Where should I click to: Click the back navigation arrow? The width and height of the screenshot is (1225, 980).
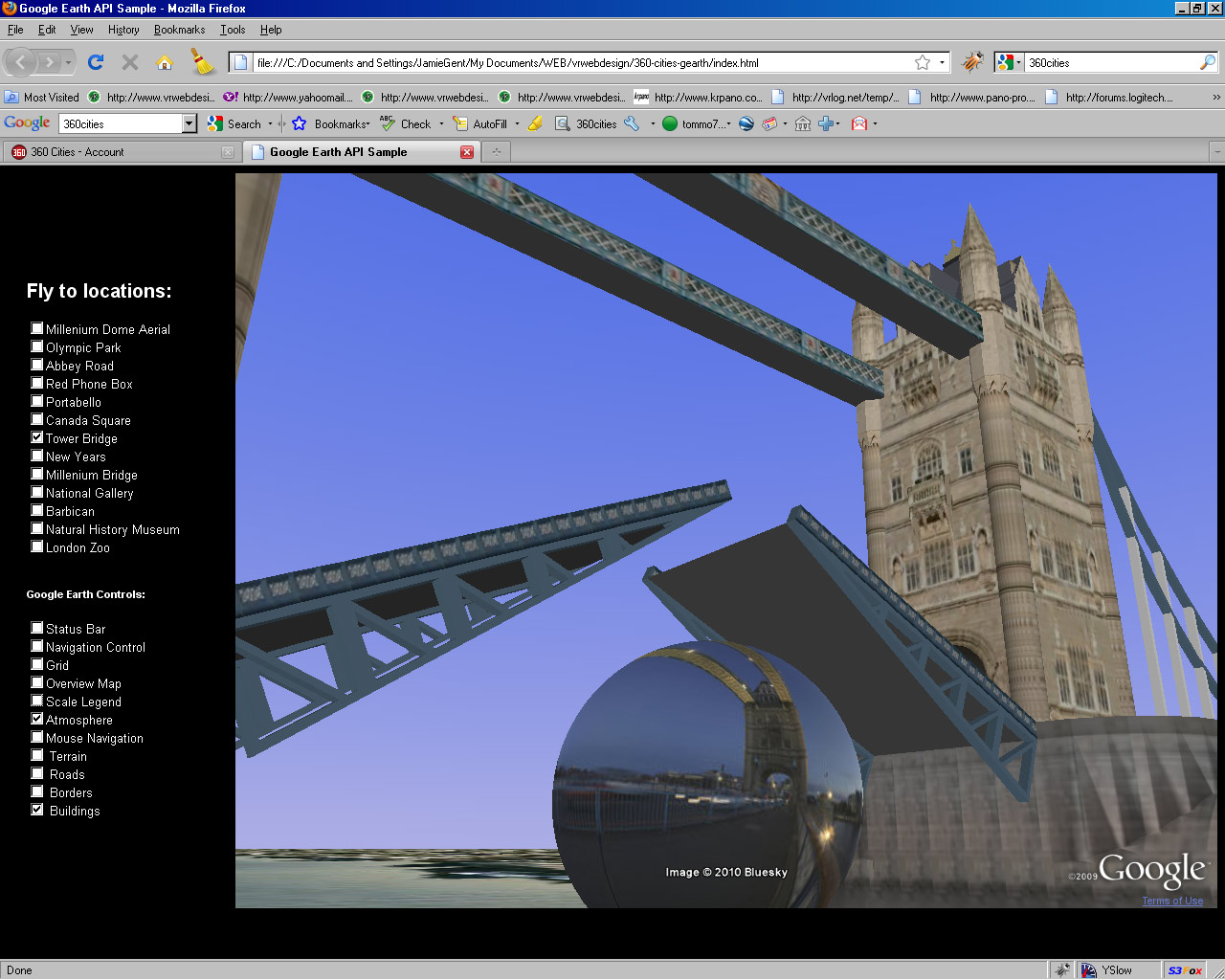tap(21, 62)
